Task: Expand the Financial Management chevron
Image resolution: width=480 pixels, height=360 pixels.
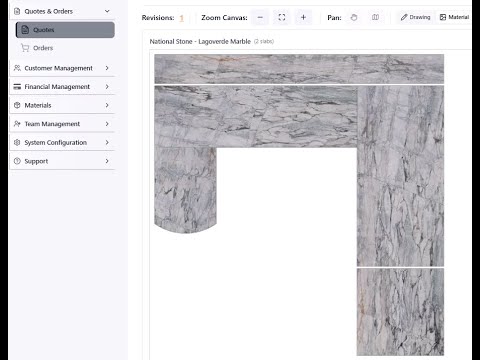Action: [107, 87]
